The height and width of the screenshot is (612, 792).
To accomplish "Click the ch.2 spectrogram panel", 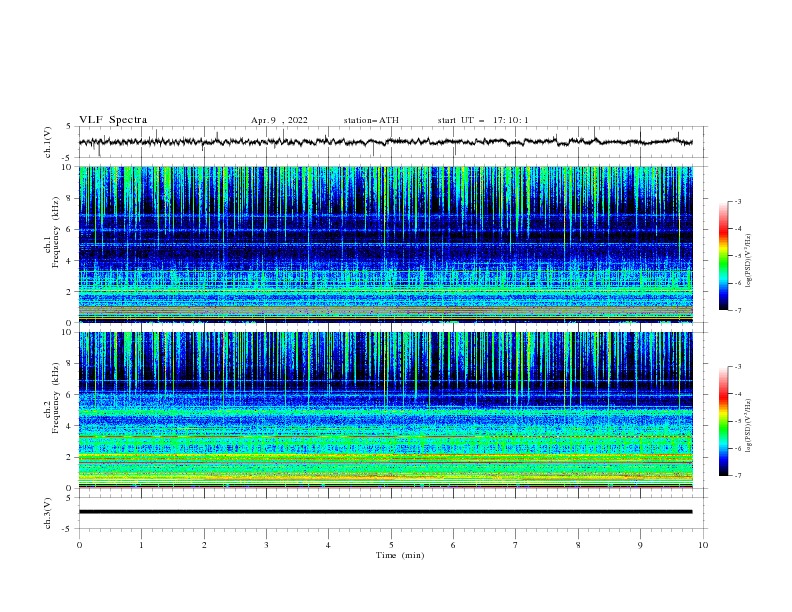I will pos(386,410).
